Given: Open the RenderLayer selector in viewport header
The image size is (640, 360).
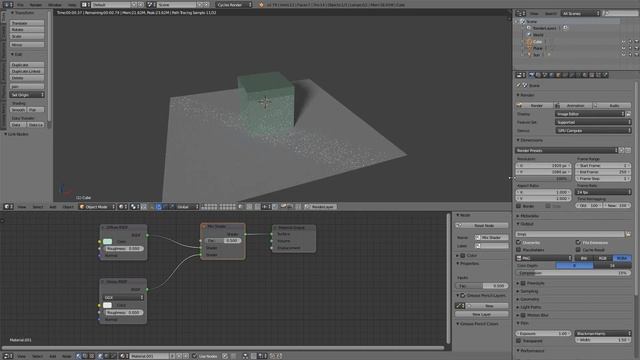Looking at the screenshot, I should pos(320,207).
